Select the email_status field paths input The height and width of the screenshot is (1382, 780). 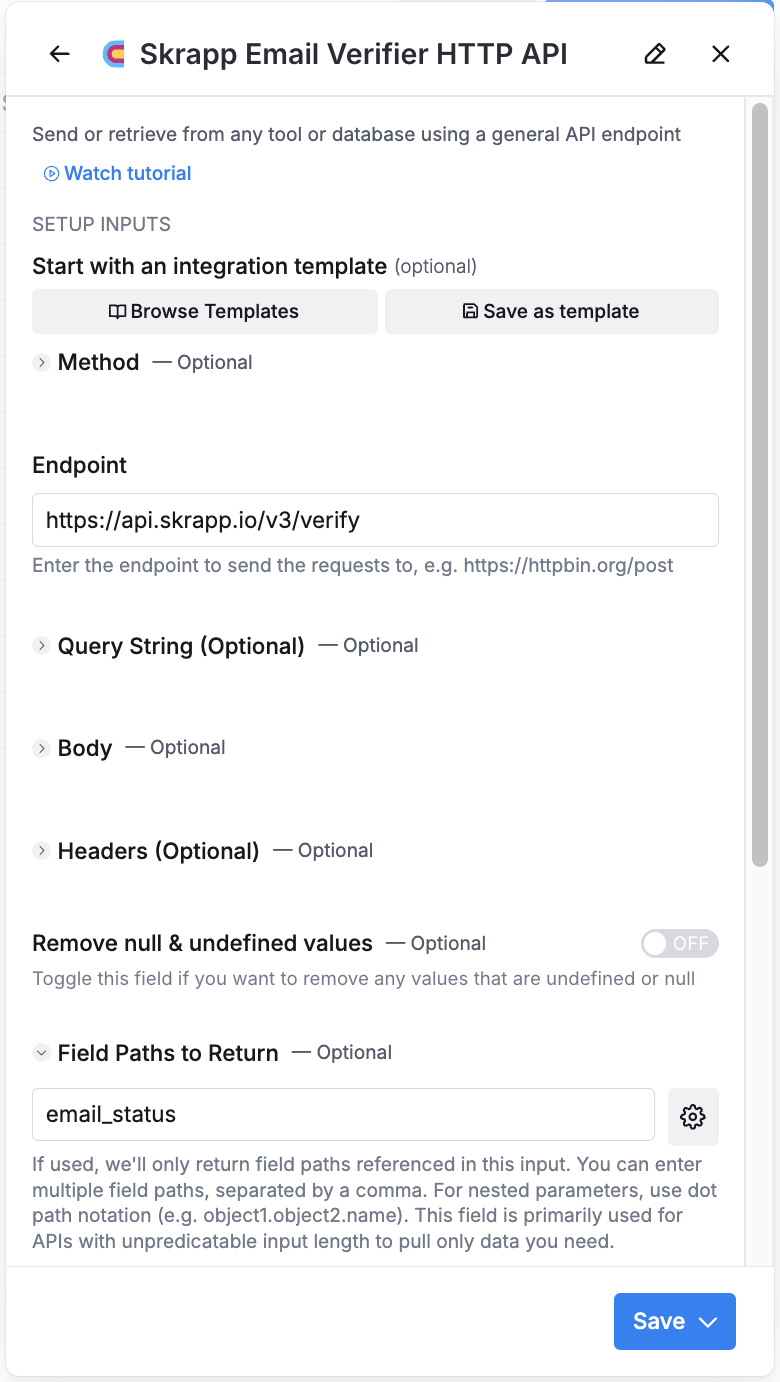pos(343,1114)
